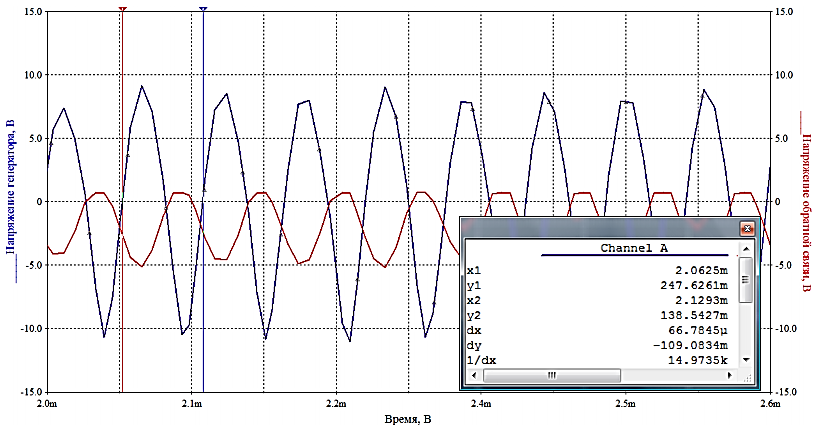Click the red right axis title 'Напряжение обратной связи, В'
Image resolution: width=813 pixels, height=425 pixels.
(x=805, y=213)
